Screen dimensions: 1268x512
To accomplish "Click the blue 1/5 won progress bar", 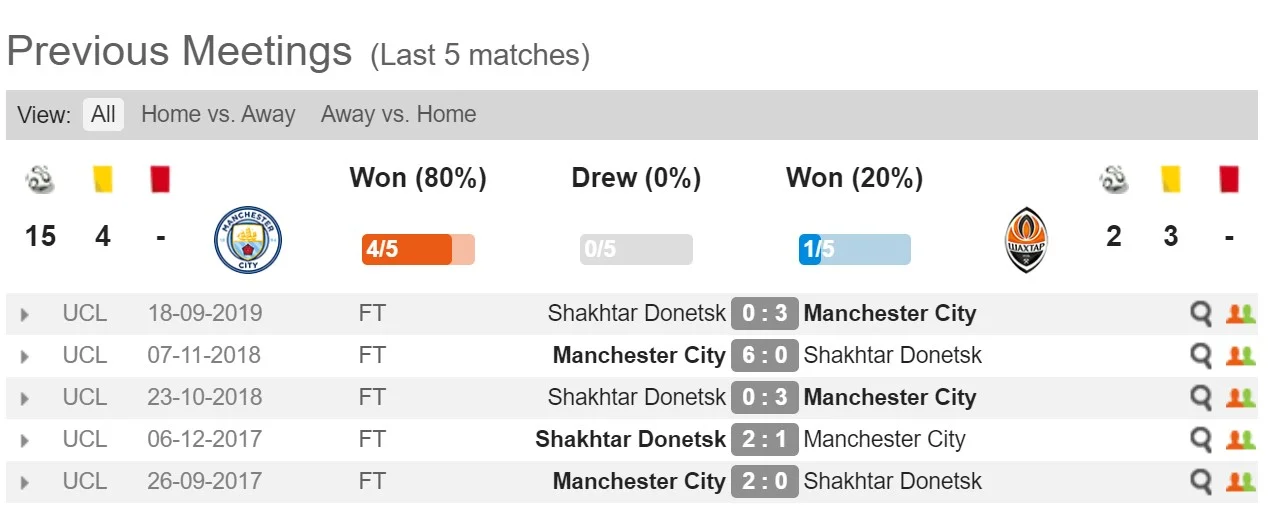I will pos(854,249).
